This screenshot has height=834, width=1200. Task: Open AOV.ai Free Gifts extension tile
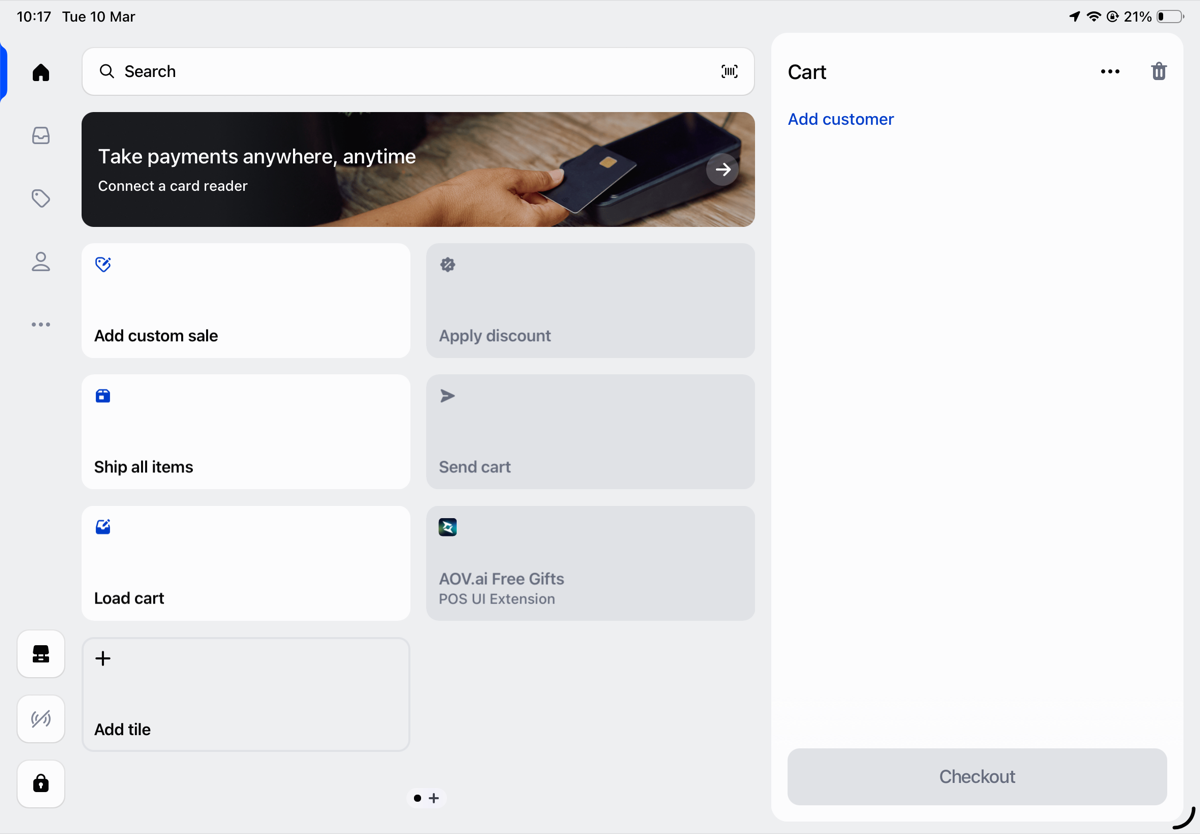click(590, 563)
